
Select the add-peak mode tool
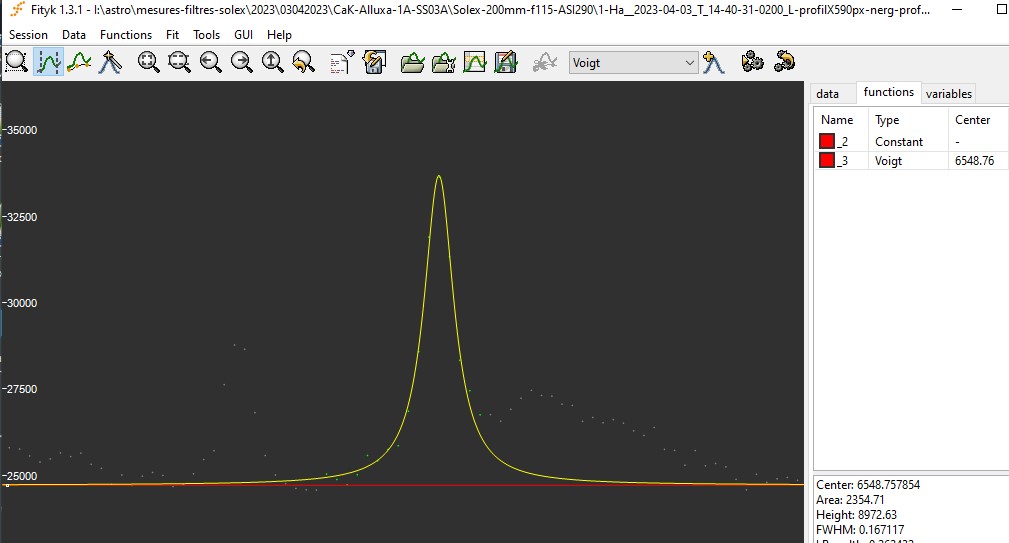[x=110, y=62]
